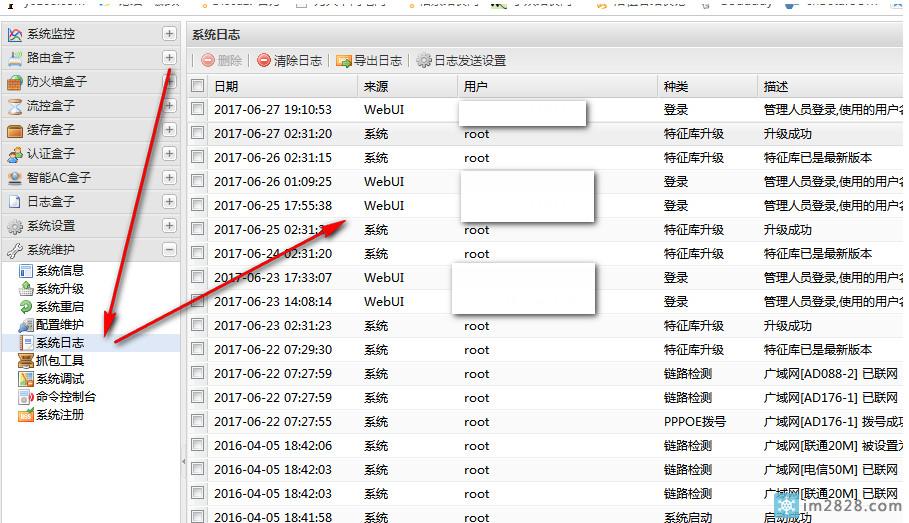Viewport: 909px width, 523px height.
Task: Click the 系统升级 icon in tree
Action: (26, 289)
